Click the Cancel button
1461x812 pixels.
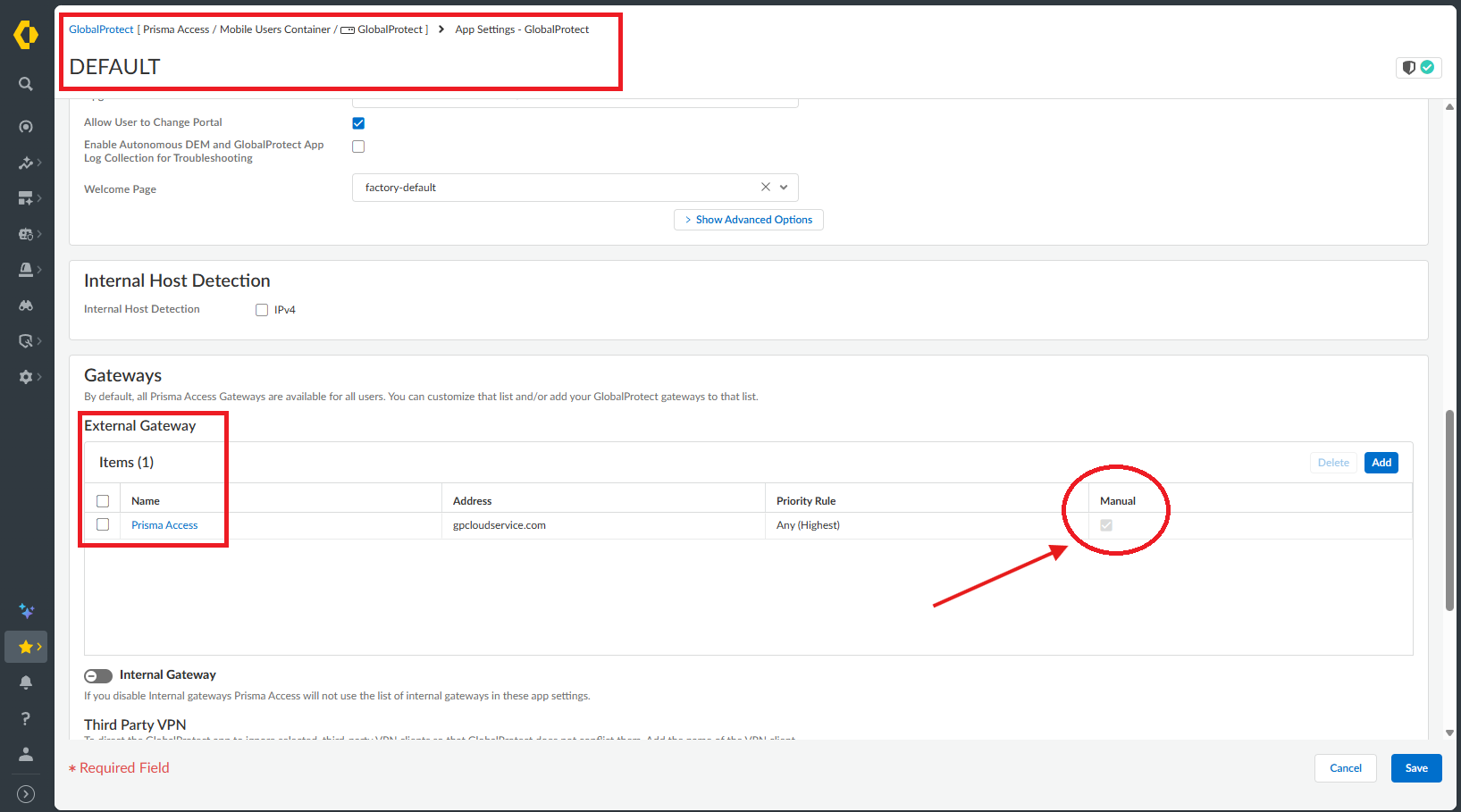1346,768
